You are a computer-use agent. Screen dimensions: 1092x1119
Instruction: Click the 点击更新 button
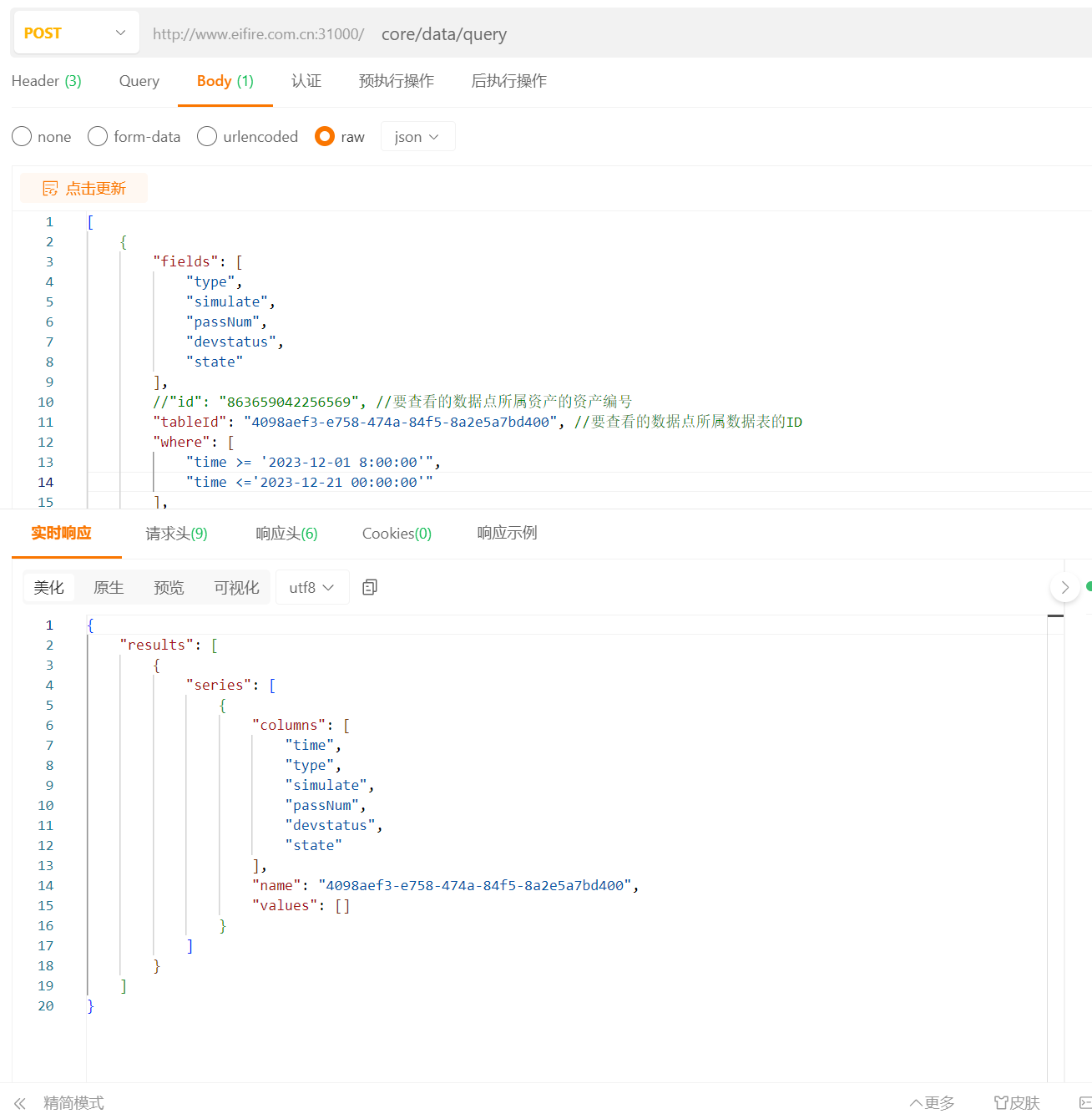84,189
